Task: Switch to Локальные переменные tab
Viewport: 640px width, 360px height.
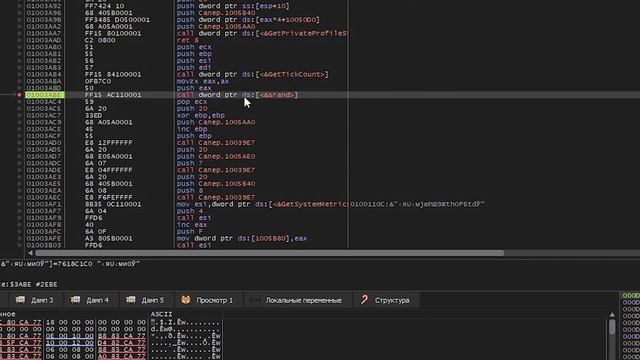Action: [297, 300]
